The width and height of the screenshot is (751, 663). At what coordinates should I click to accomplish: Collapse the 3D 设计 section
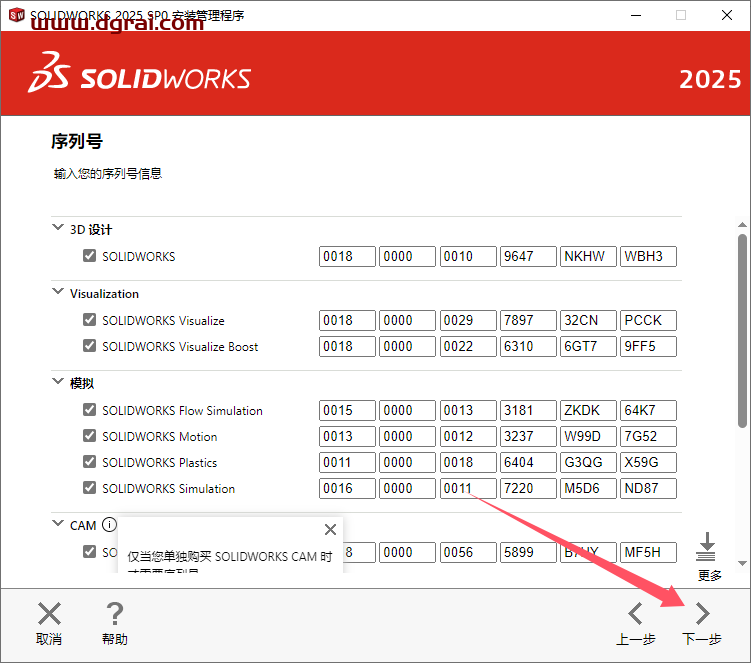click(x=57, y=228)
